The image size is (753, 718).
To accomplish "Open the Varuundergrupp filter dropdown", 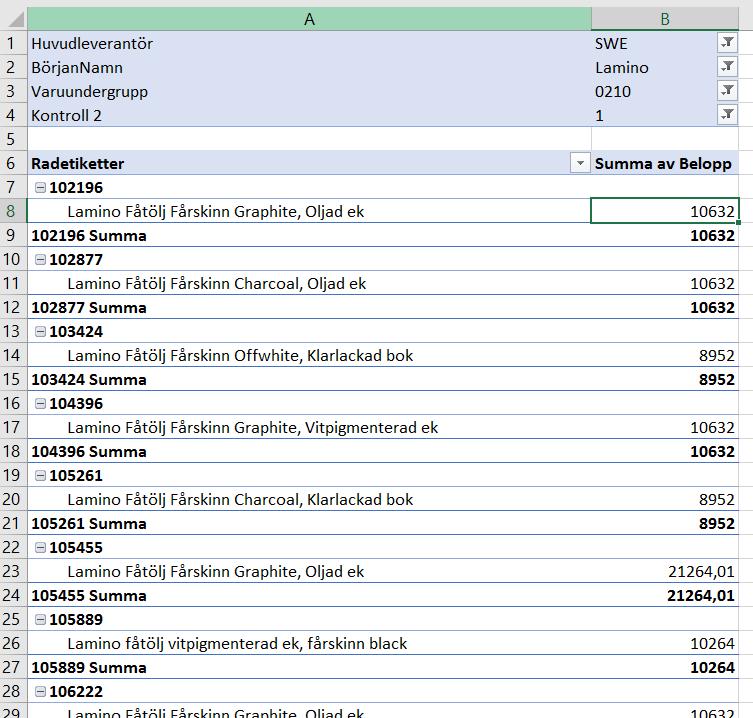I will 727,91.
